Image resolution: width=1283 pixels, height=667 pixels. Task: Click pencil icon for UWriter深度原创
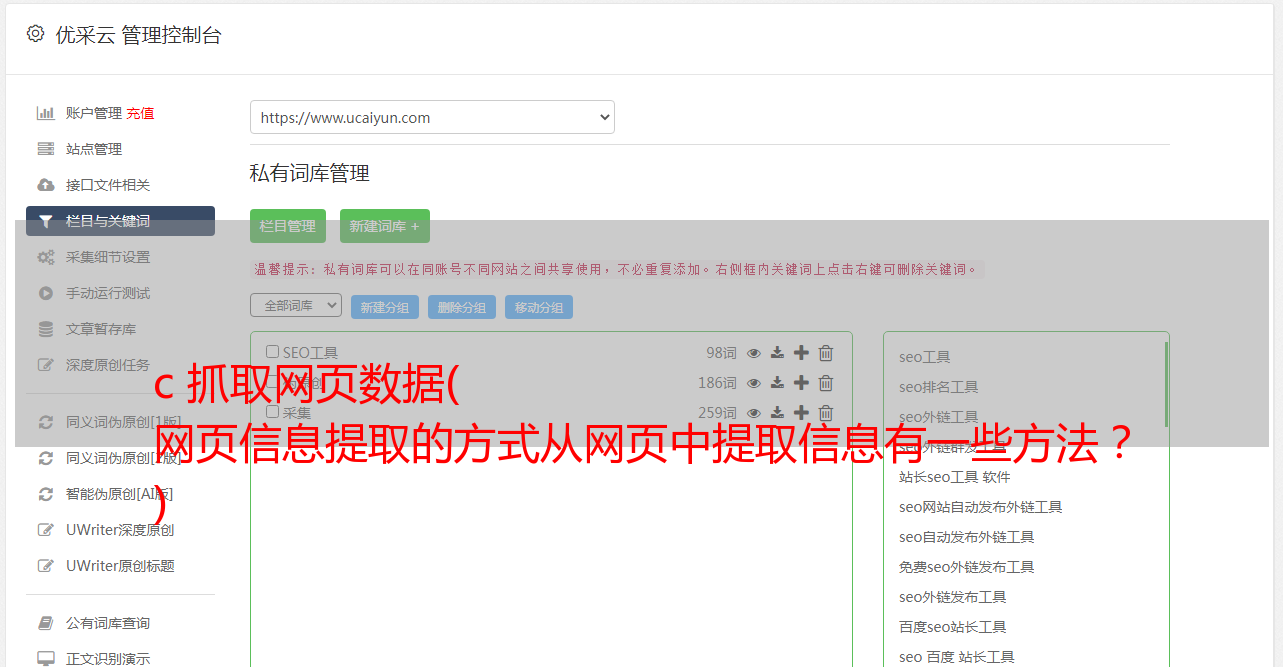[x=46, y=530]
